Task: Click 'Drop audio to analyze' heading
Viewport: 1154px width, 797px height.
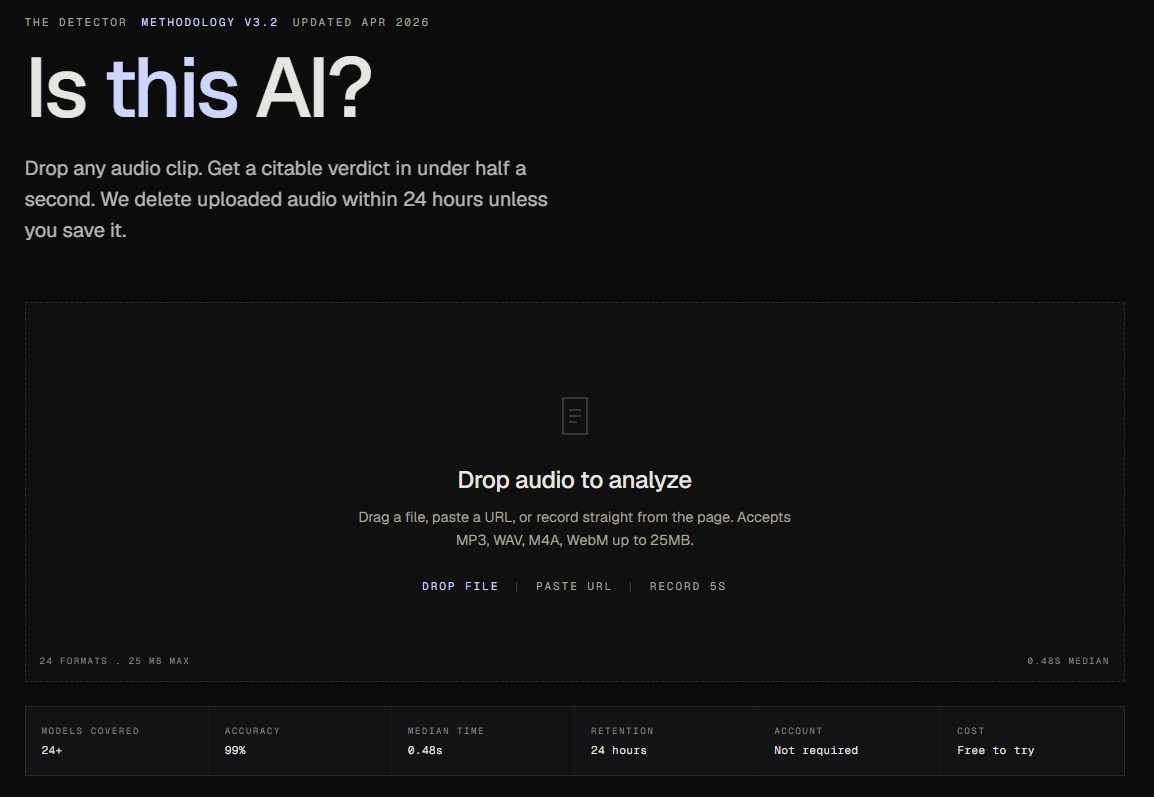Action: coord(575,480)
